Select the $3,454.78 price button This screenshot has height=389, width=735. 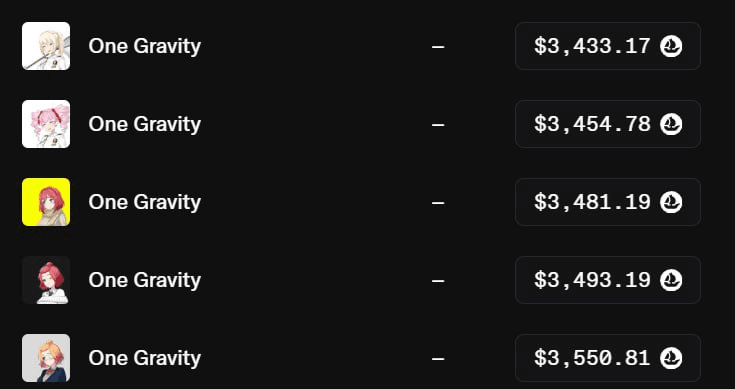[608, 124]
